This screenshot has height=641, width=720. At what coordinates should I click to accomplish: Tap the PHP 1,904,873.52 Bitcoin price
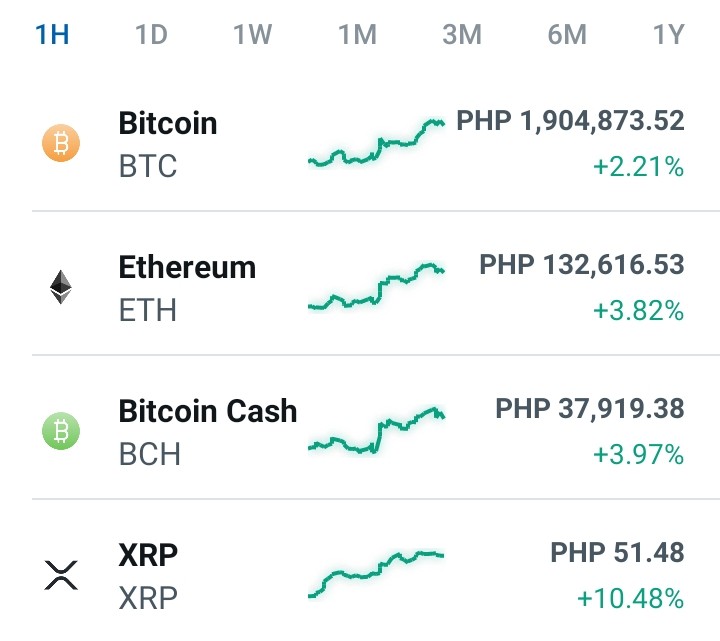(570, 121)
